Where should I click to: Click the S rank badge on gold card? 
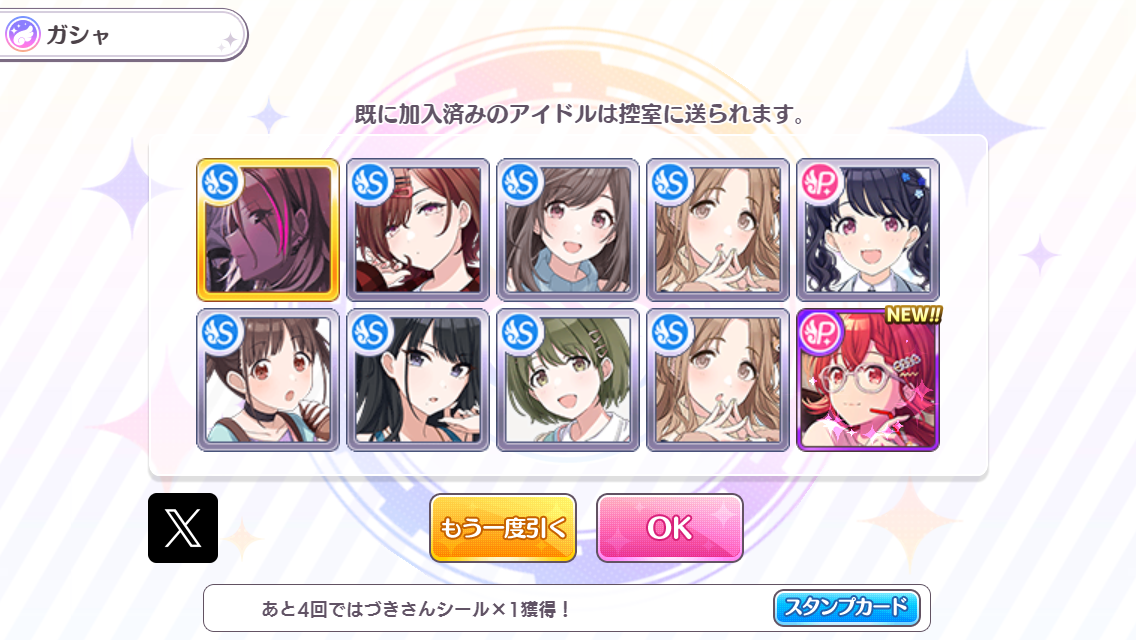[x=221, y=183]
